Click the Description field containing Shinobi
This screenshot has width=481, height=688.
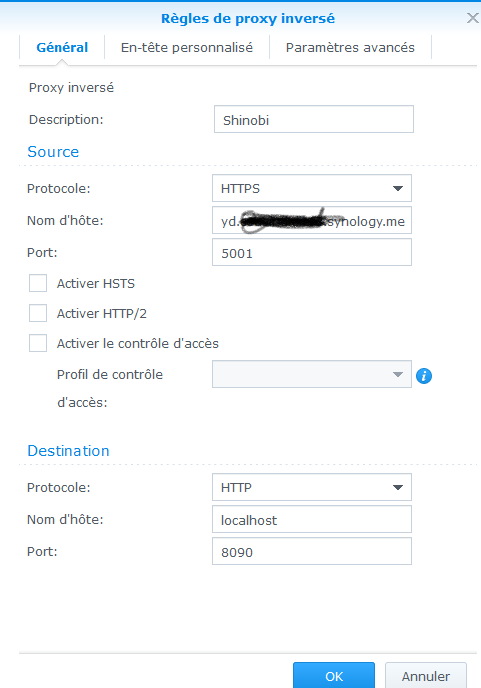coord(314,119)
